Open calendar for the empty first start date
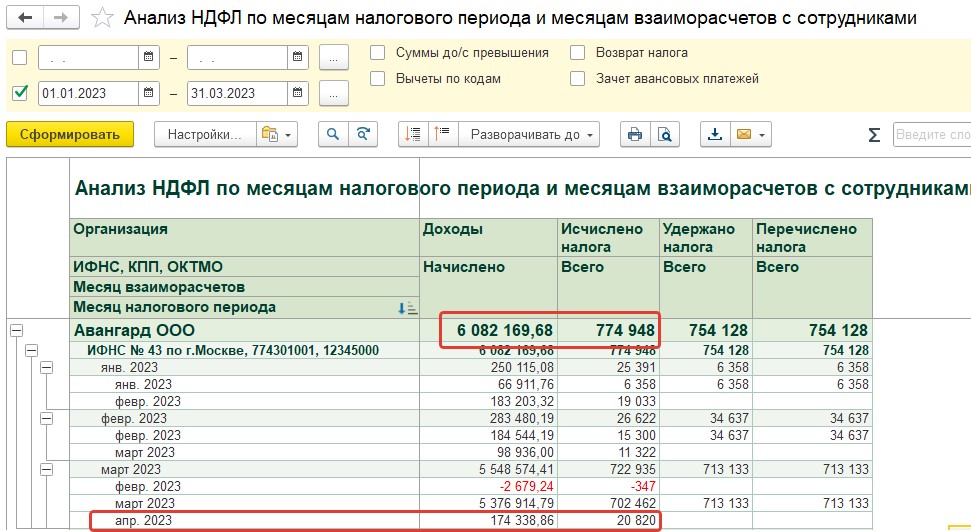Viewport: 971px width, 532px height. click(149, 57)
